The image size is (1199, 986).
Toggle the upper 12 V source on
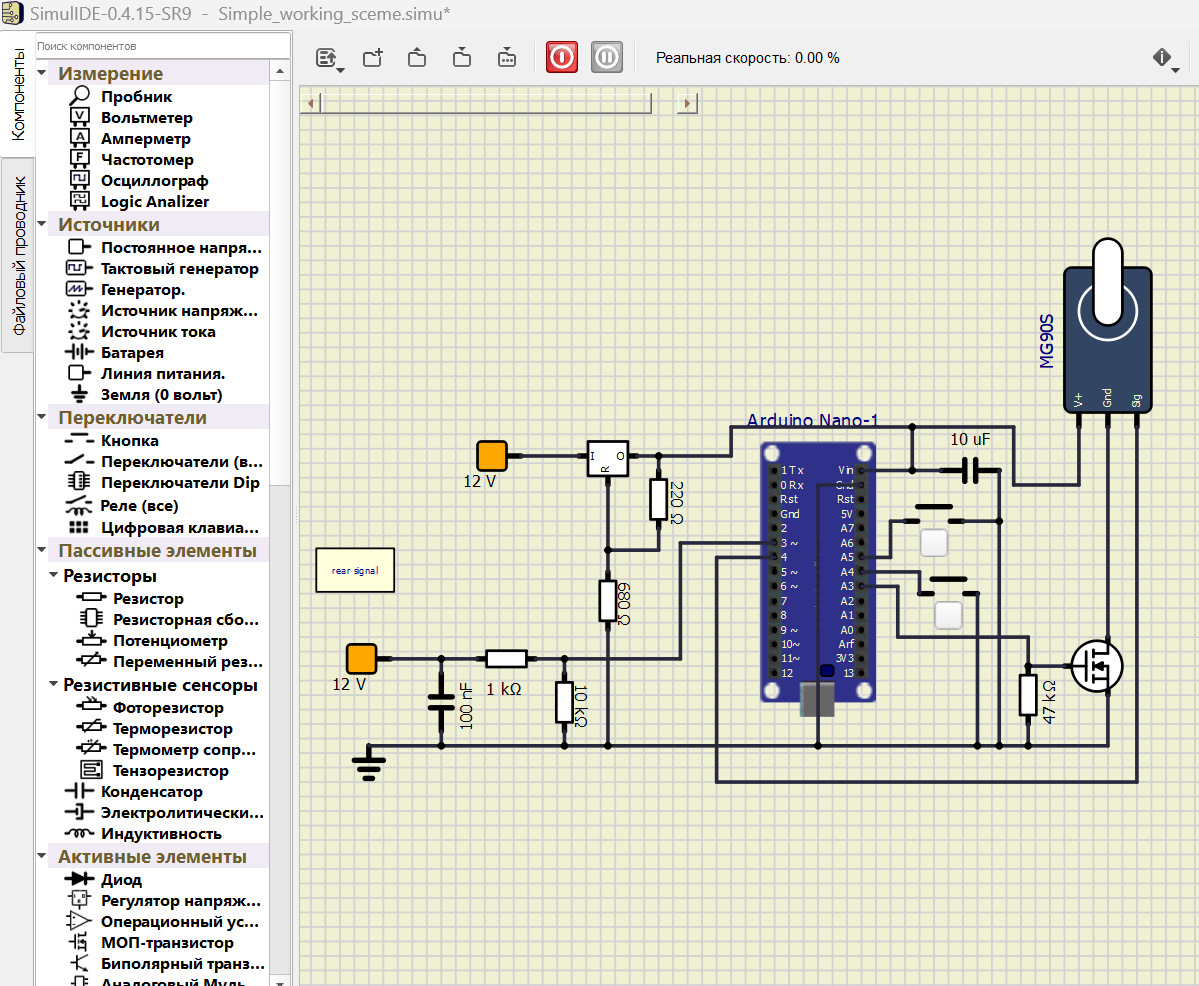pyautogui.click(x=492, y=456)
